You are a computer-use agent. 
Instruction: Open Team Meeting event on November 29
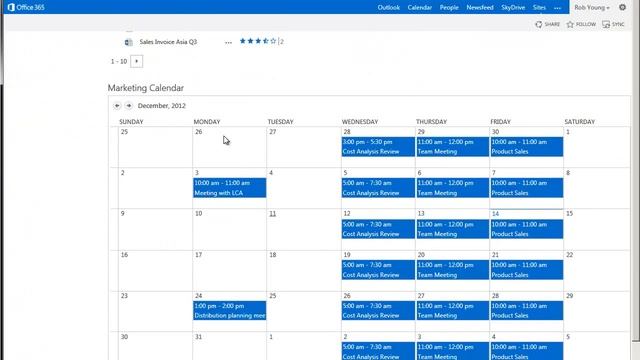[x=452, y=147]
